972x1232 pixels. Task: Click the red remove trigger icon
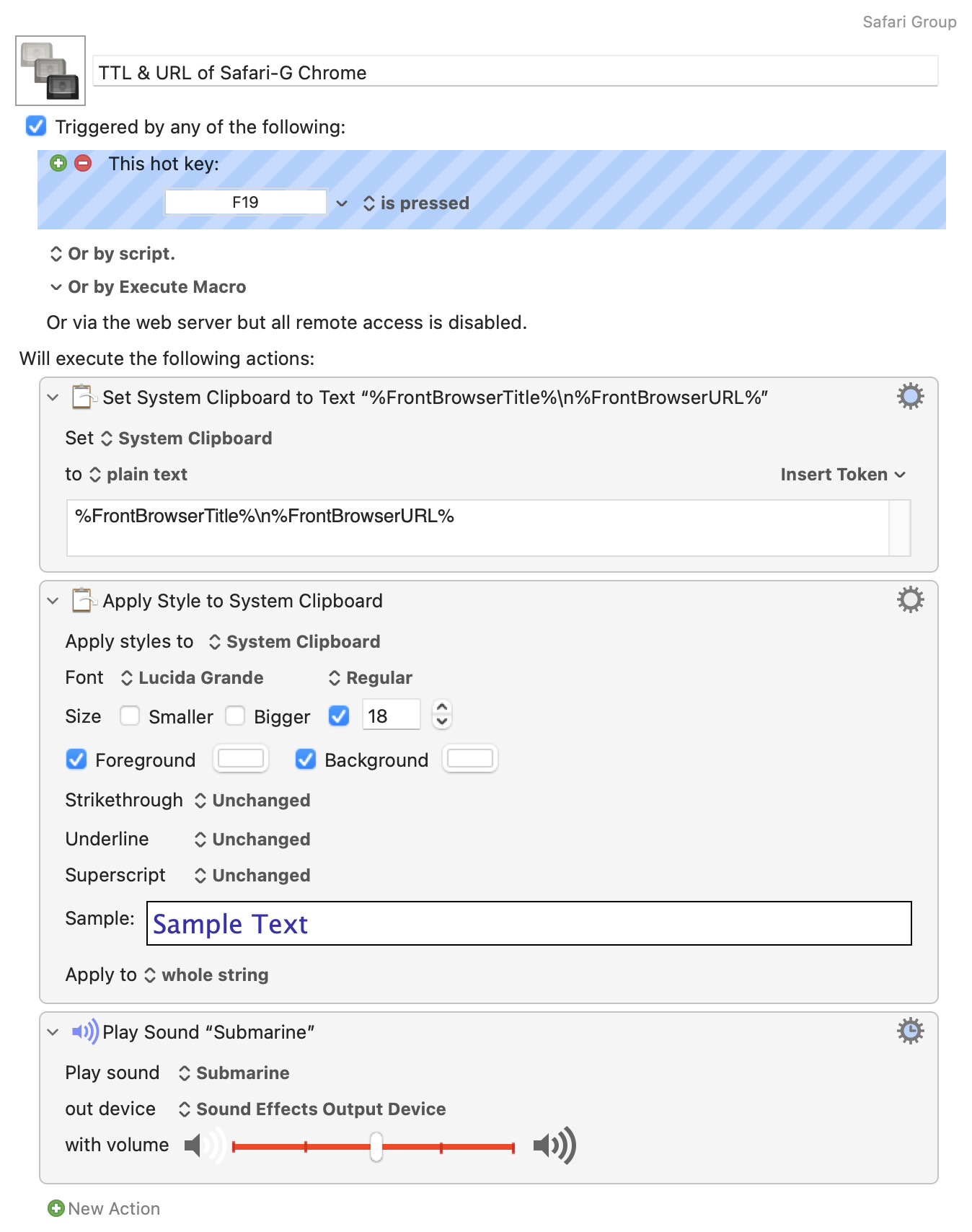[84, 163]
